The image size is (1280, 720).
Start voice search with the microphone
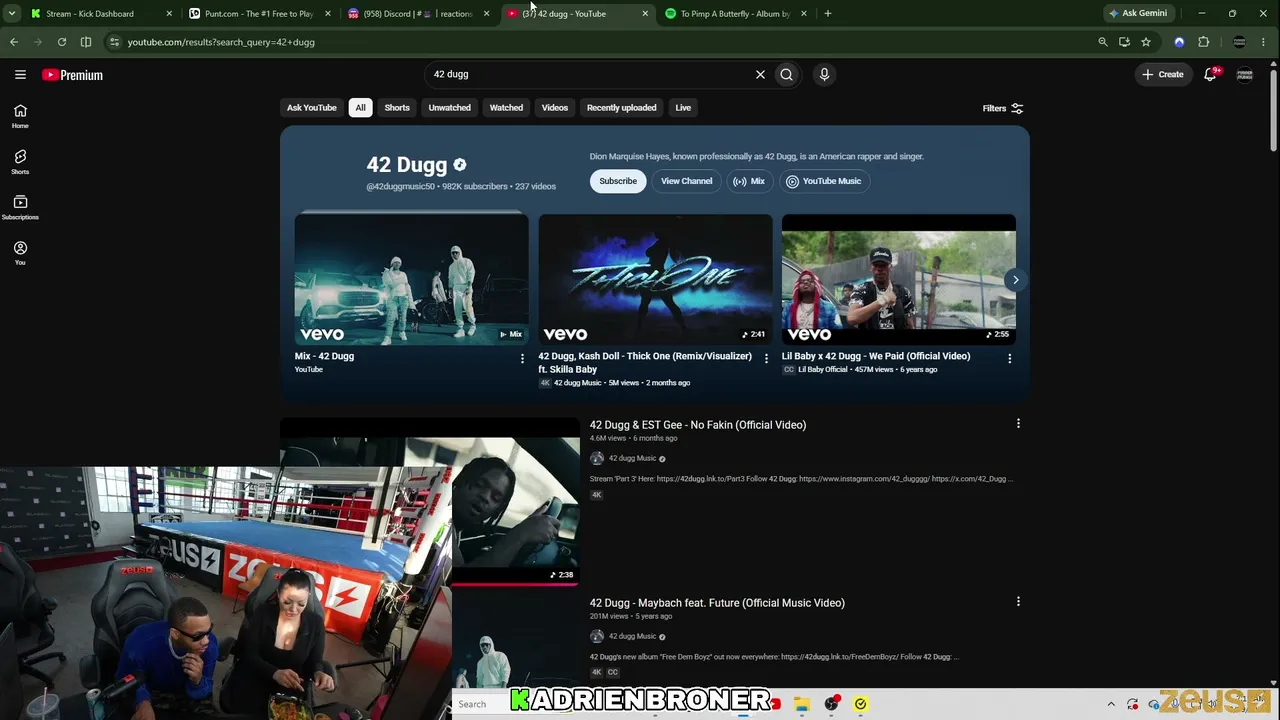tap(824, 74)
